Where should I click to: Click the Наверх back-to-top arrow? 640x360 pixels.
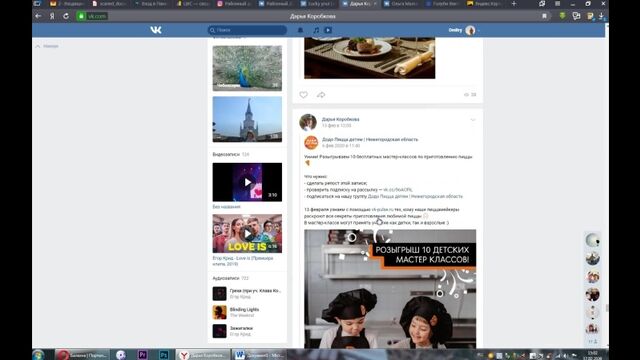pyautogui.click(x=47, y=46)
